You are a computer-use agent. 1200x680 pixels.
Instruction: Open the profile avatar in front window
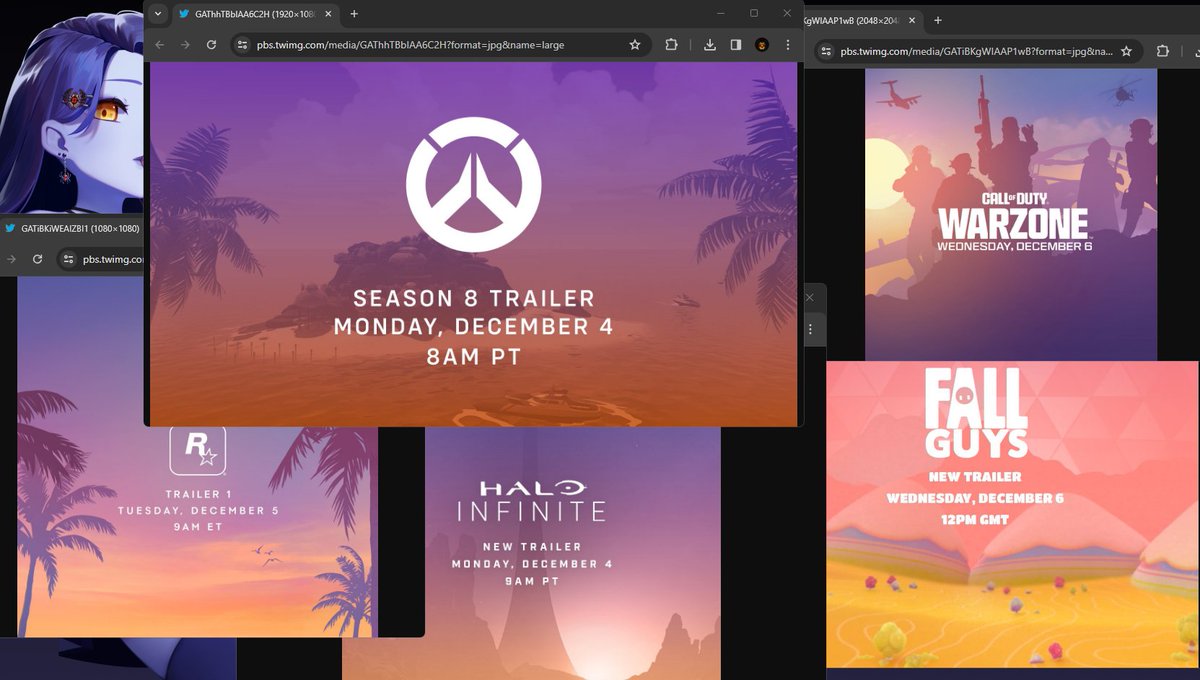(x=762, y=45)
